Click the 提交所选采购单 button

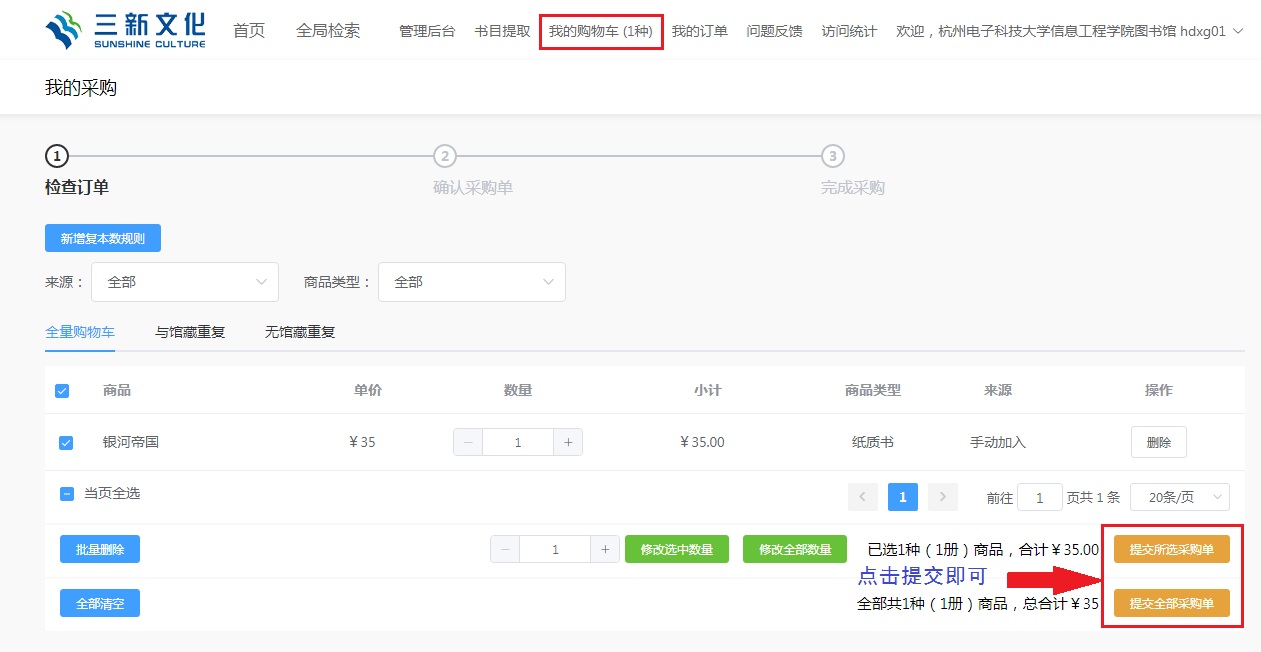1171,549
